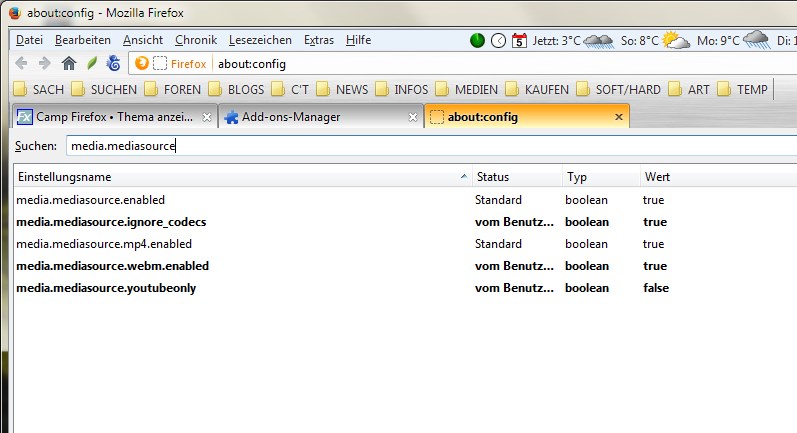
Task: Open the Hilfe menu
Action: (358, 40)
